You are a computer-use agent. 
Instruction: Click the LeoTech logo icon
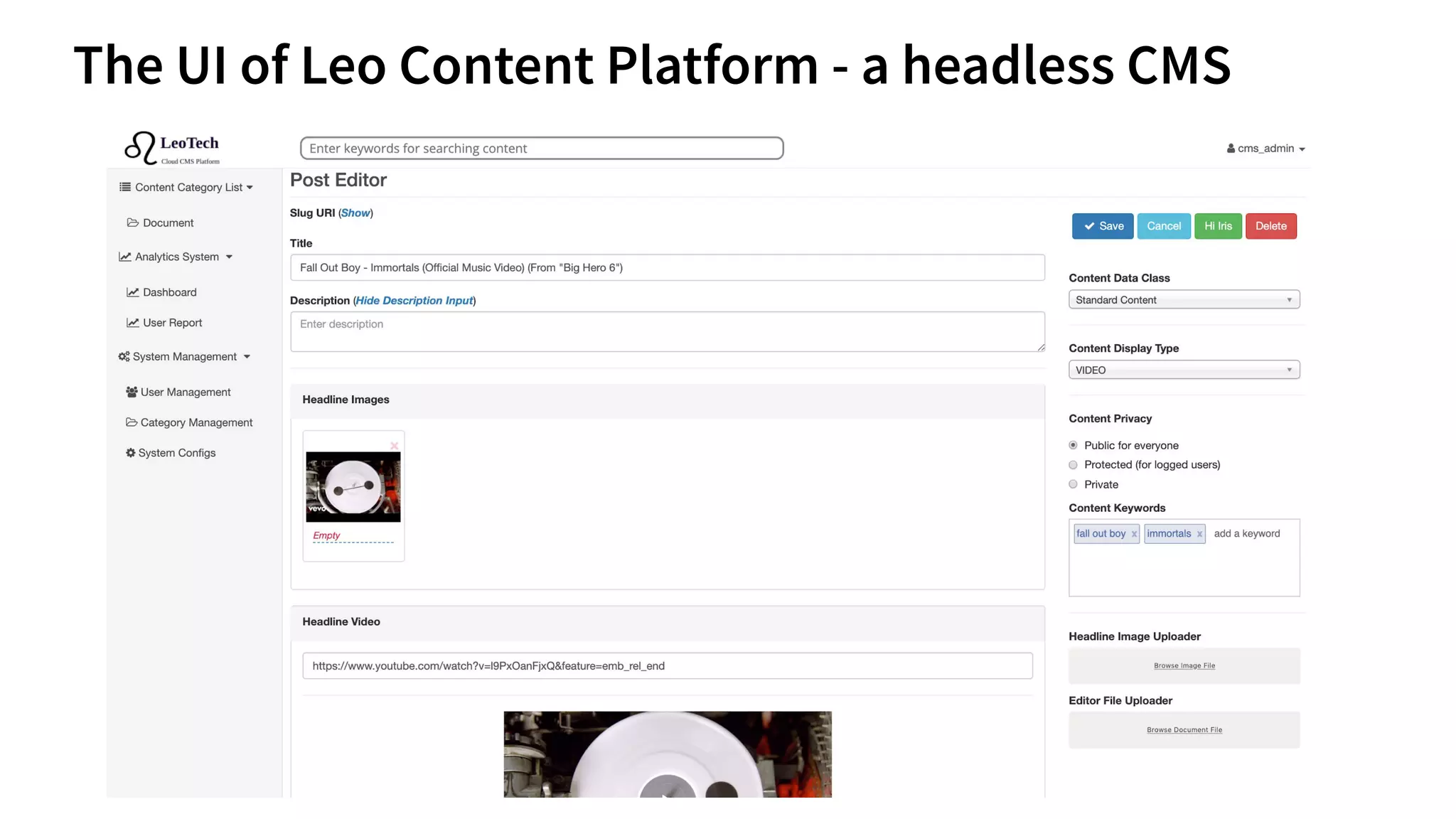[140, 147]
